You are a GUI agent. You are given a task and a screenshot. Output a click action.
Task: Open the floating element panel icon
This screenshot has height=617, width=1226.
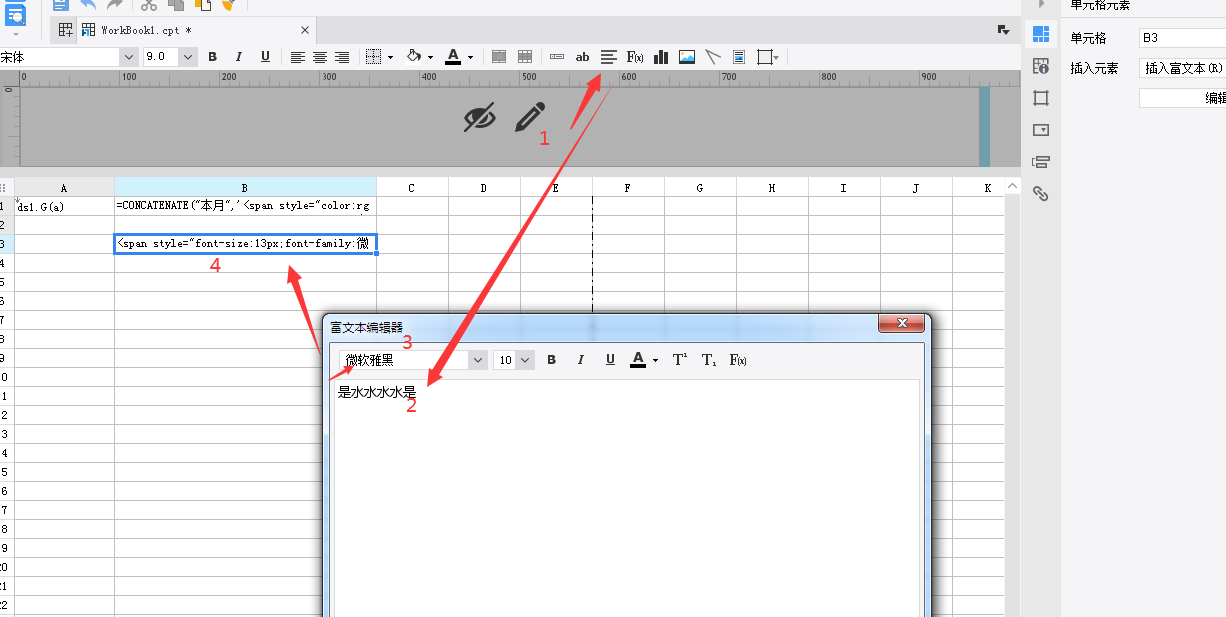click(1041, 98)
